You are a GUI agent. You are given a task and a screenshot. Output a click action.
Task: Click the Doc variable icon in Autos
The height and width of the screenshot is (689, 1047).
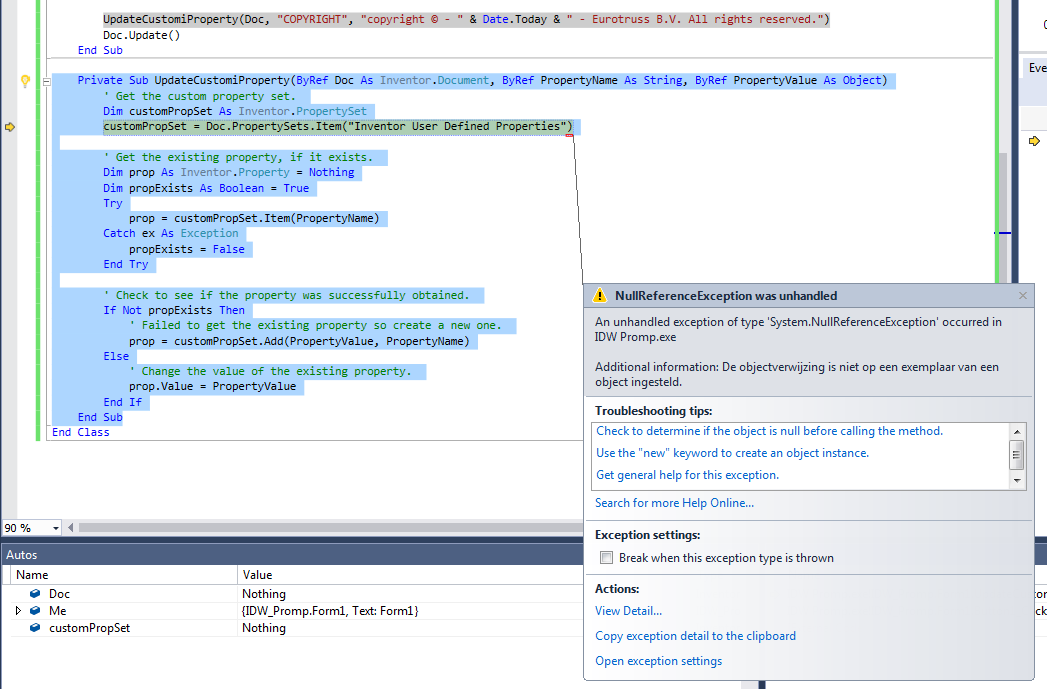[37, 593]
